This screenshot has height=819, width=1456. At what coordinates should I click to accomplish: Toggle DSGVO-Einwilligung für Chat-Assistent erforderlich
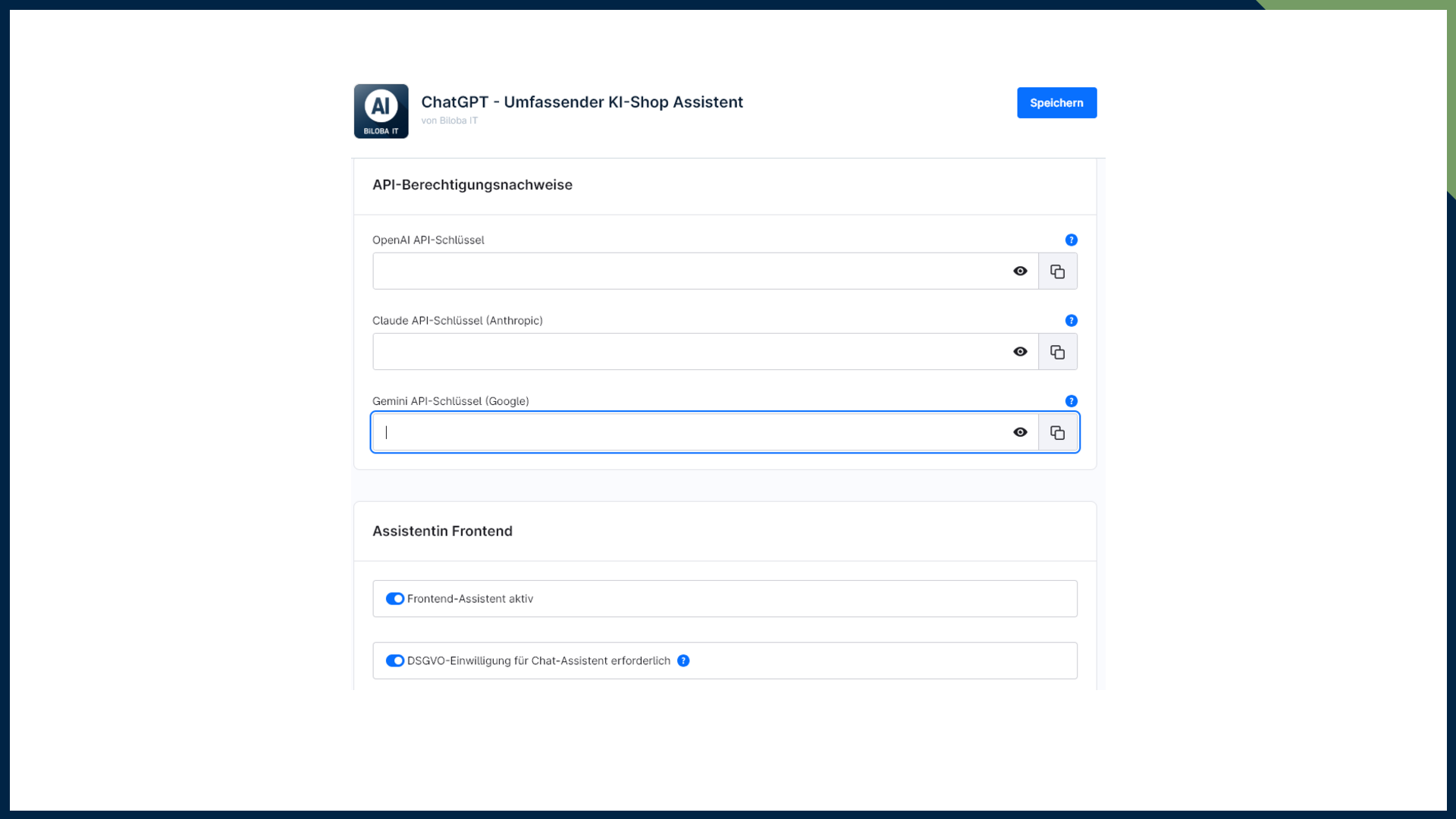(x=395, y=661)
